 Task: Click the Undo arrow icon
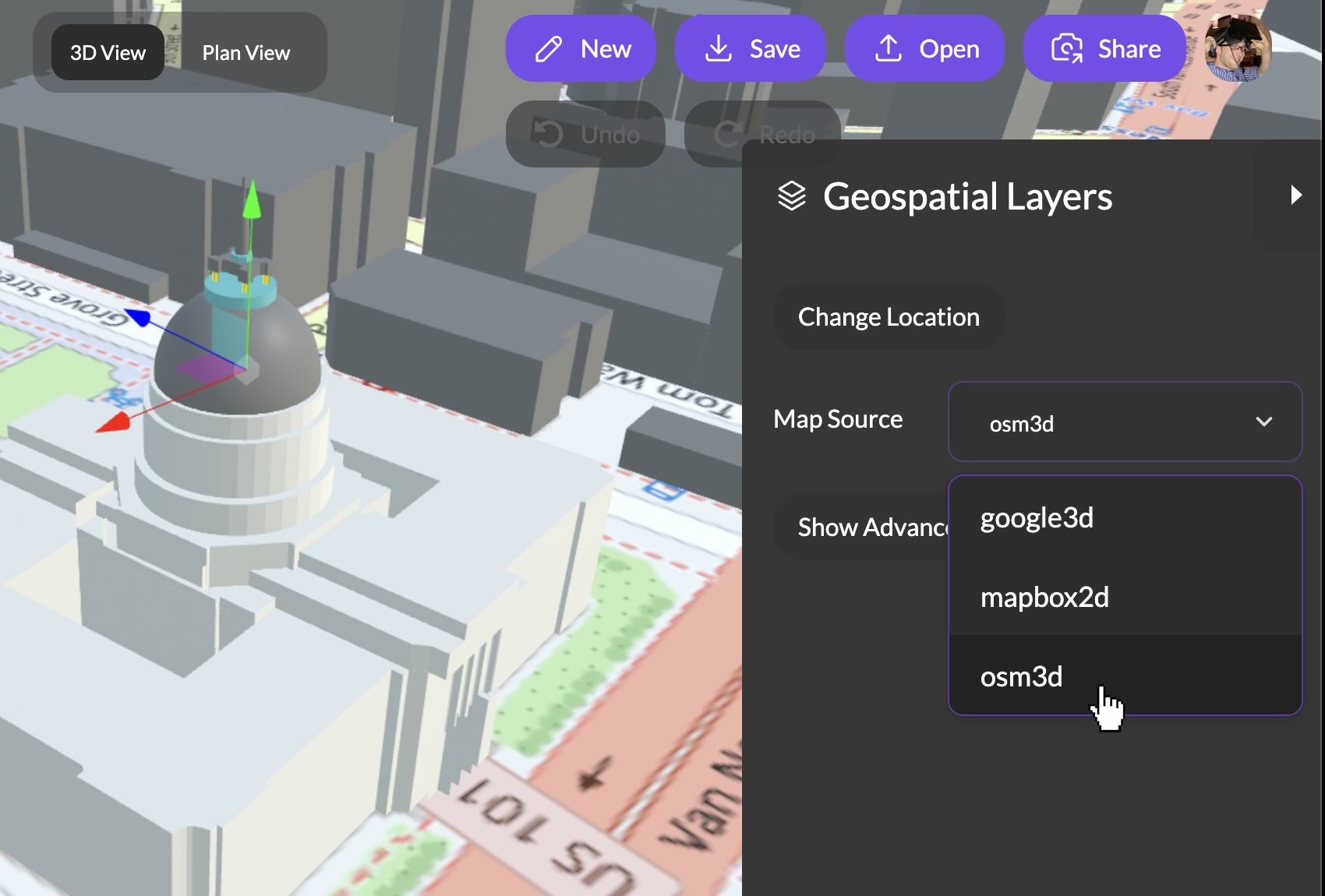coord(550,133)
